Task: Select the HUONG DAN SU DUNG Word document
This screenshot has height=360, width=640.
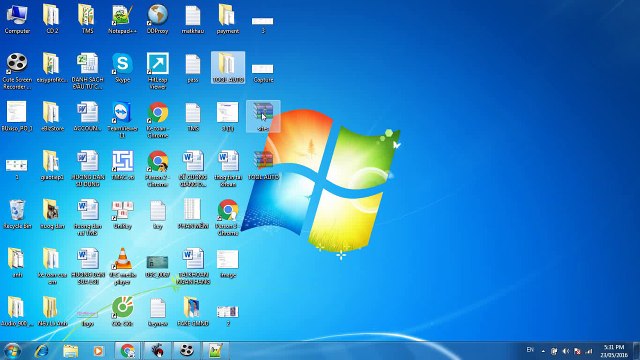Action: click(87, 169)
